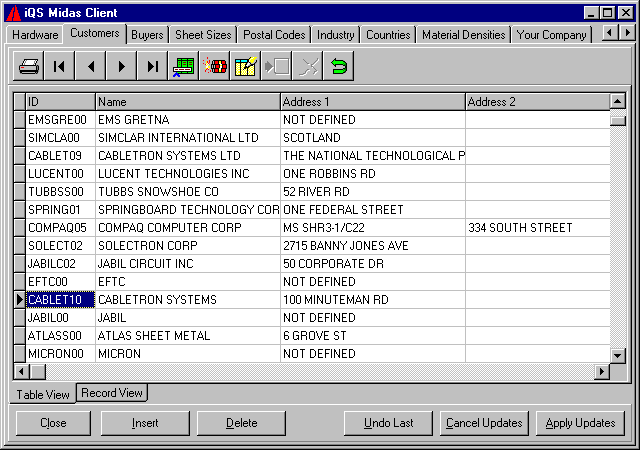Click the JABIL CIRCUIT INC cell
640x450 pixels.
tap(188, 263)
